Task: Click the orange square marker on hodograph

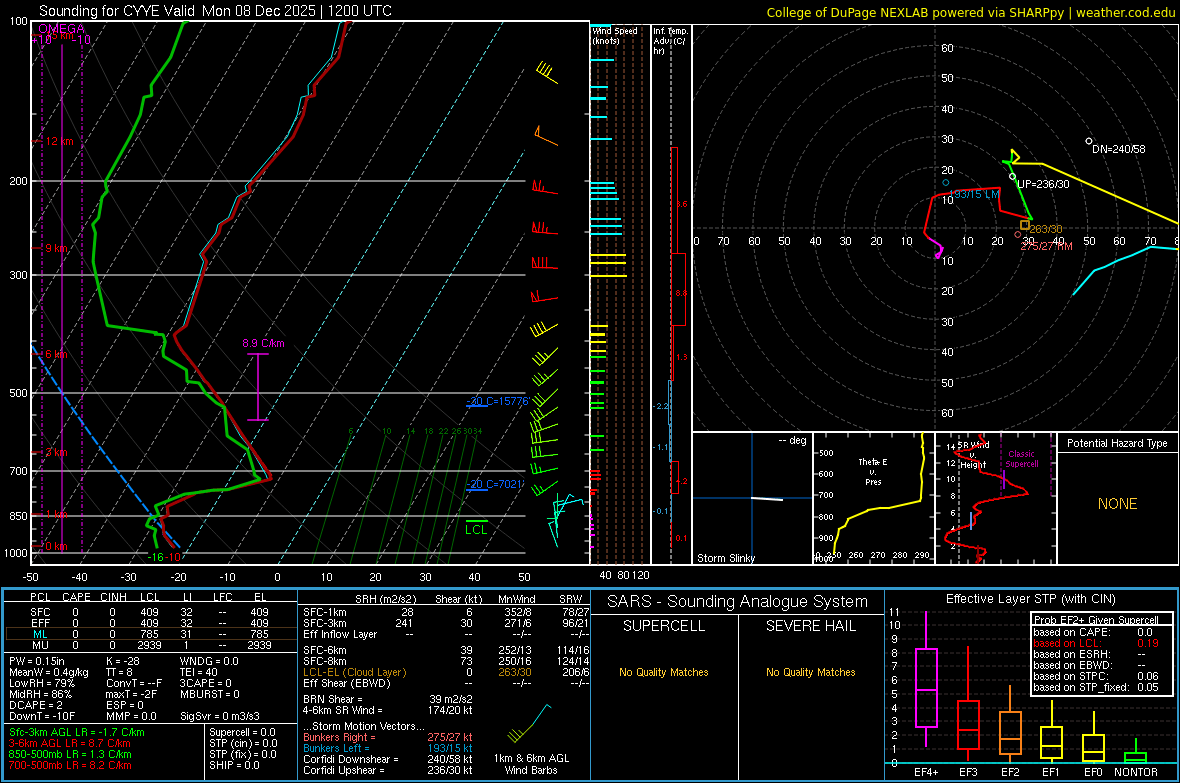Action: 1024,225
